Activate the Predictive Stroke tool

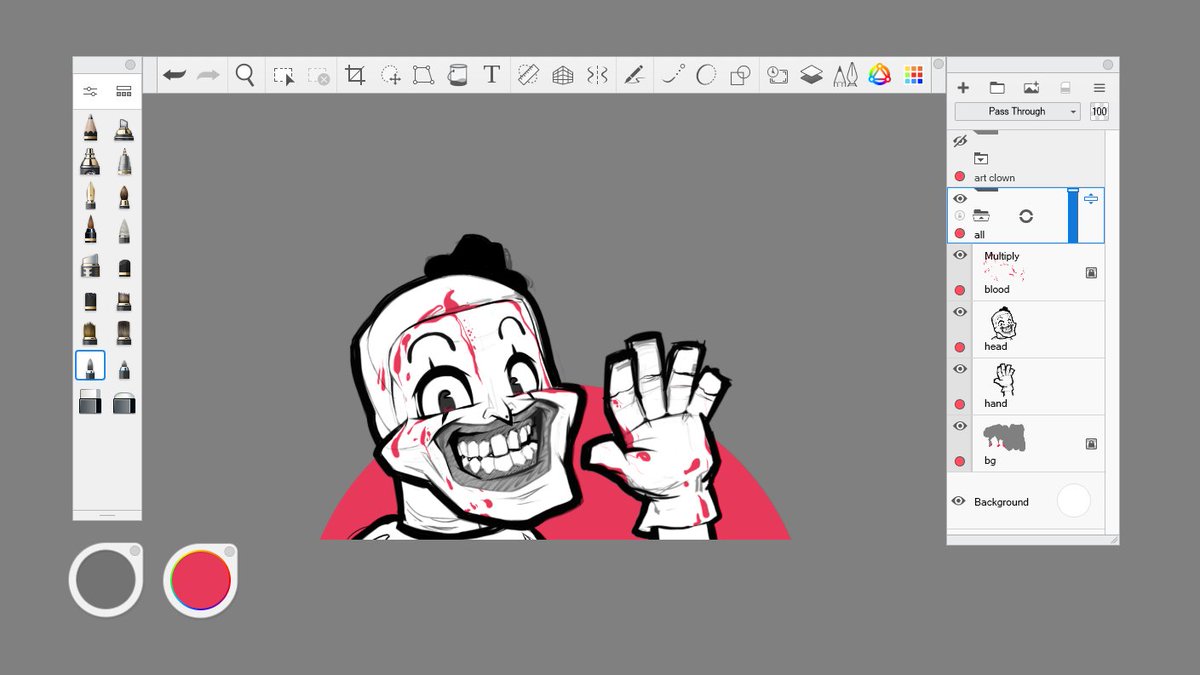click(x=673, y=75)
